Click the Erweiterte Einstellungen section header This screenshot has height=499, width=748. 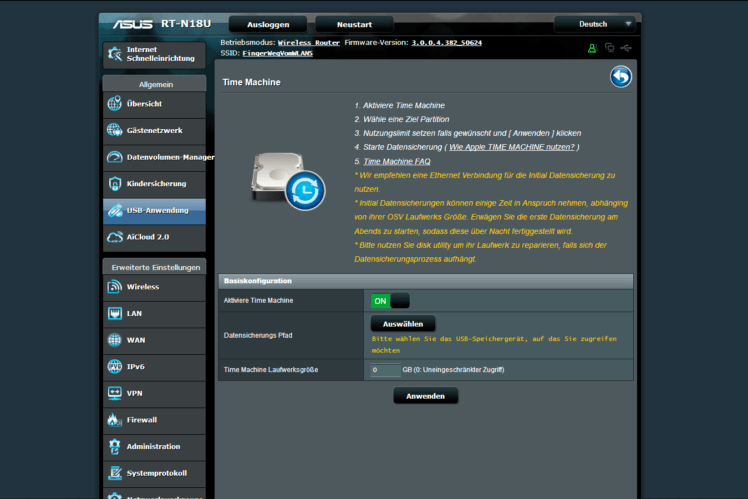155,267
